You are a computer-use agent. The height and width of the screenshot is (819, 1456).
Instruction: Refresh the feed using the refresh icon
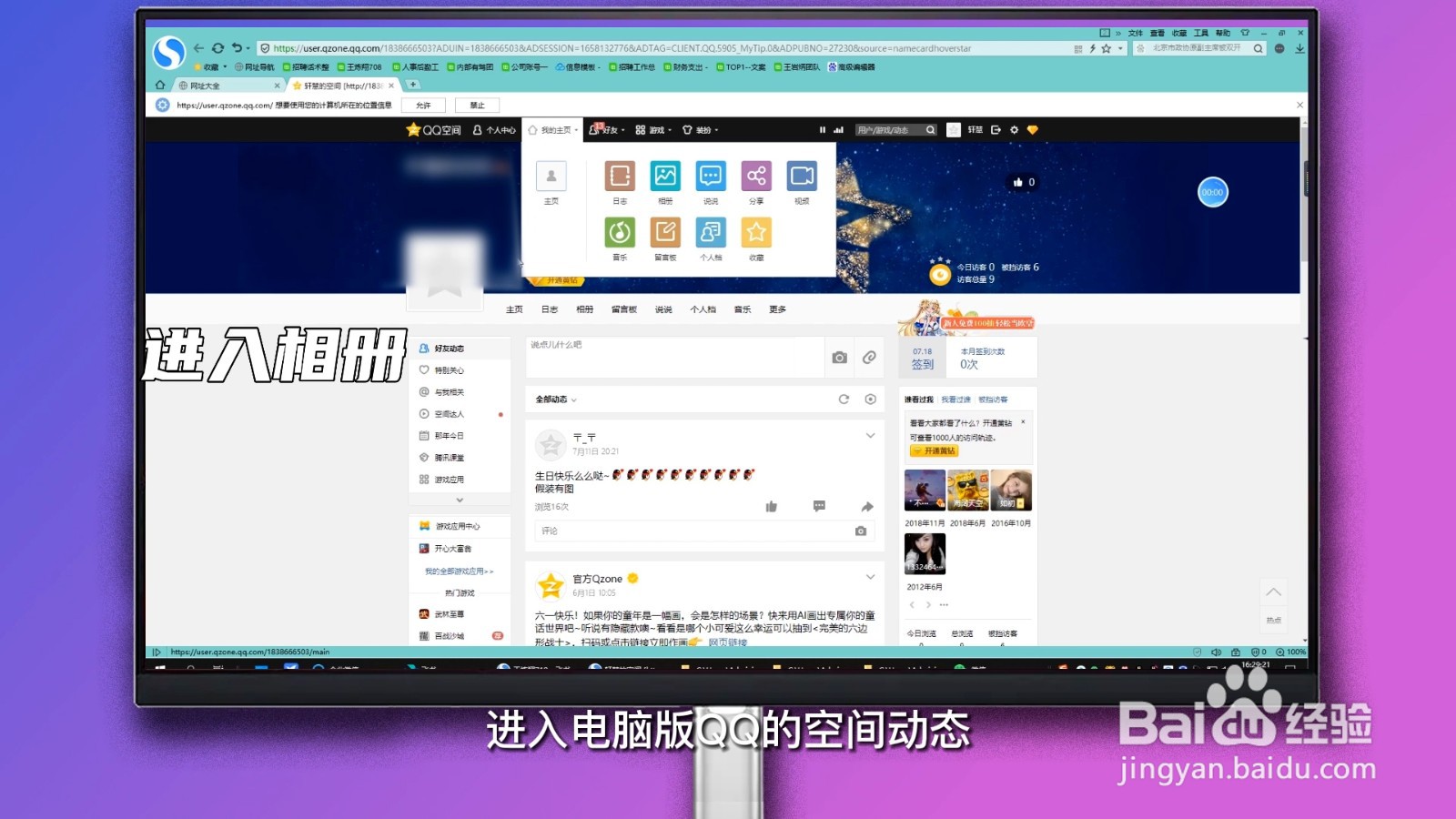coord(844,399)
